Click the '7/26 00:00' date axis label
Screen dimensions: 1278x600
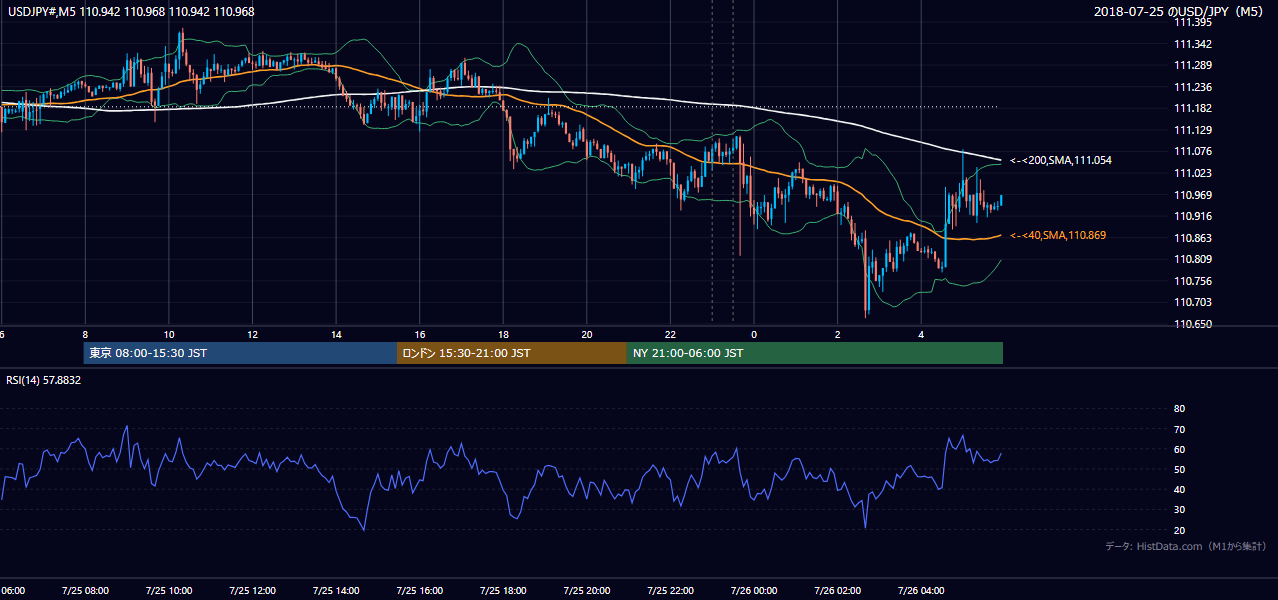coord(754,590)
